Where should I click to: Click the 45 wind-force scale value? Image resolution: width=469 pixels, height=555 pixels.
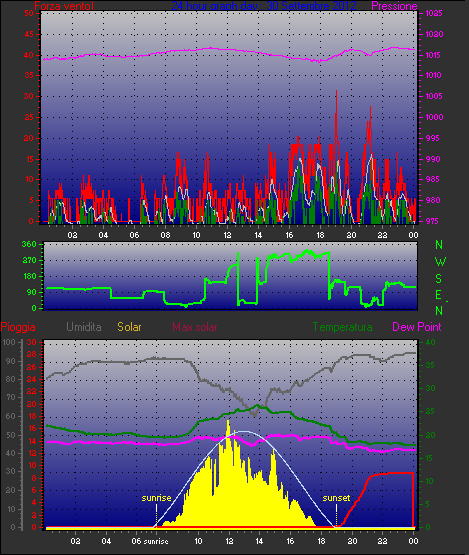(x=29, y=34)
